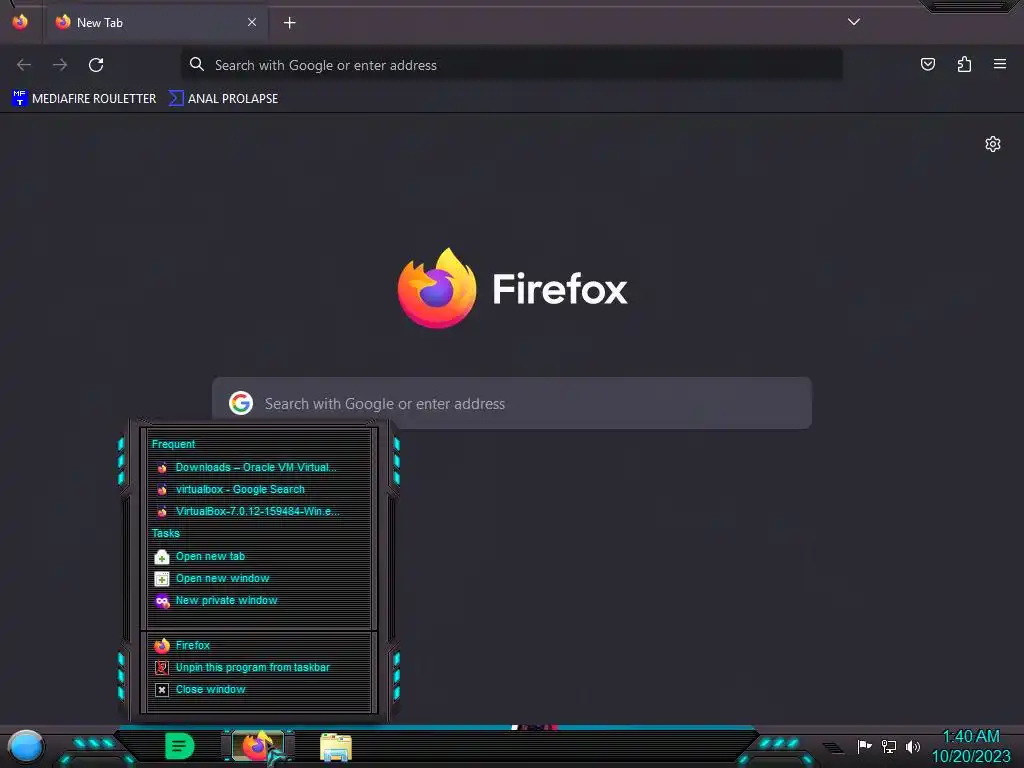Click the Start orb button
This screenshot has height=768, width=1024.
(26, 747)
